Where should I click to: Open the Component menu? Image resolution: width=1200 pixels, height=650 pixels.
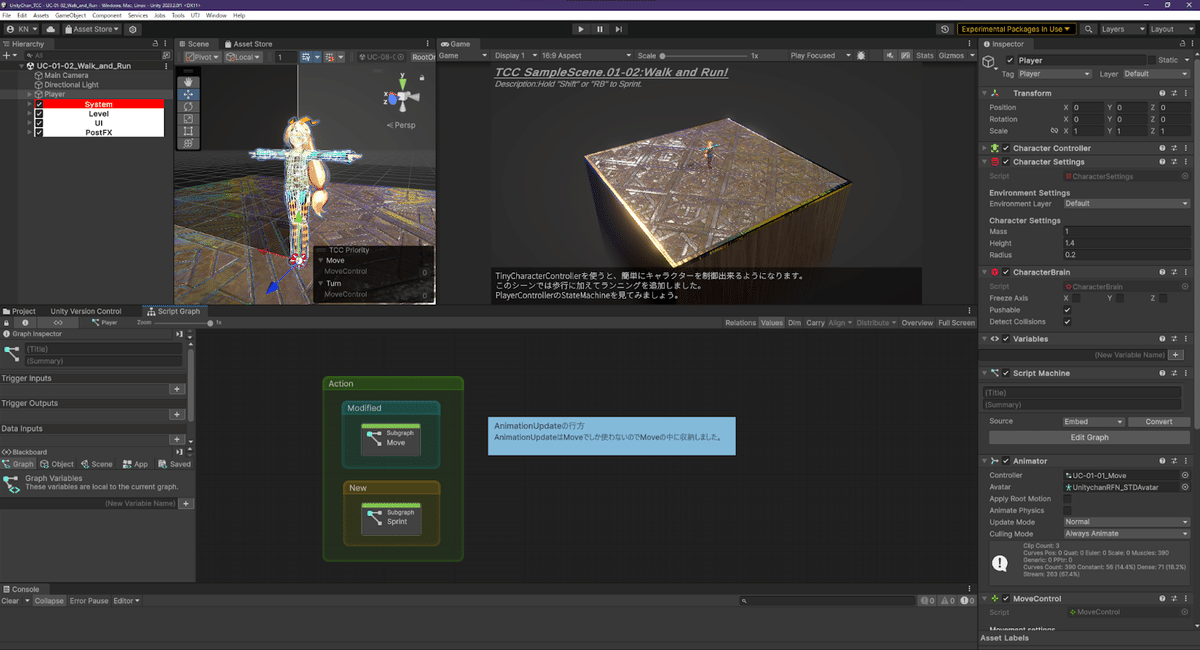click(x=107, y=16)
